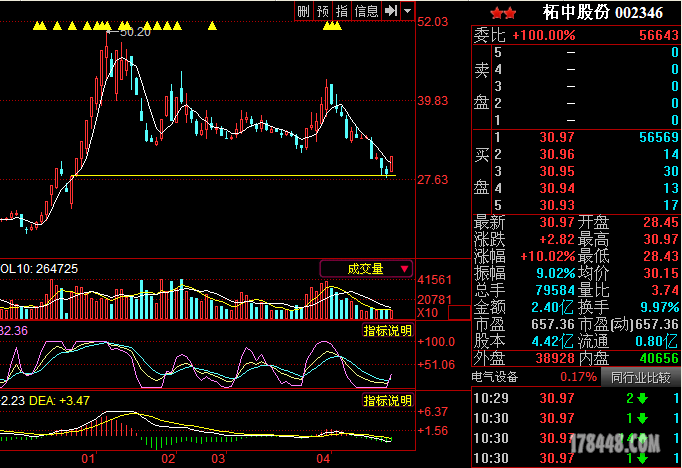Screen dimensions: 682x468
Task: Open 同行业比较 industry comparison tab
Action: tap(640, 377)
